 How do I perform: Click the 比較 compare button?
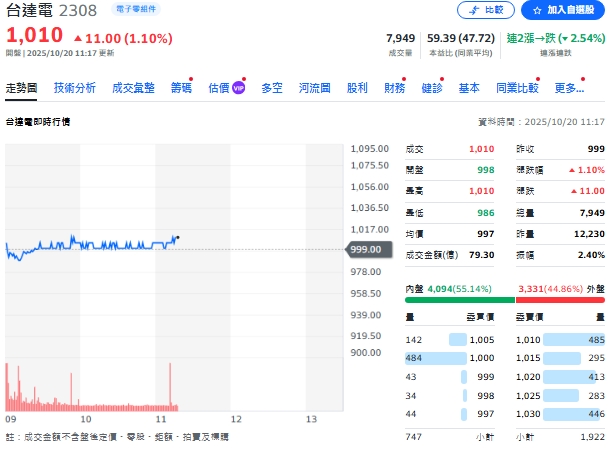[x=485, y=10]
